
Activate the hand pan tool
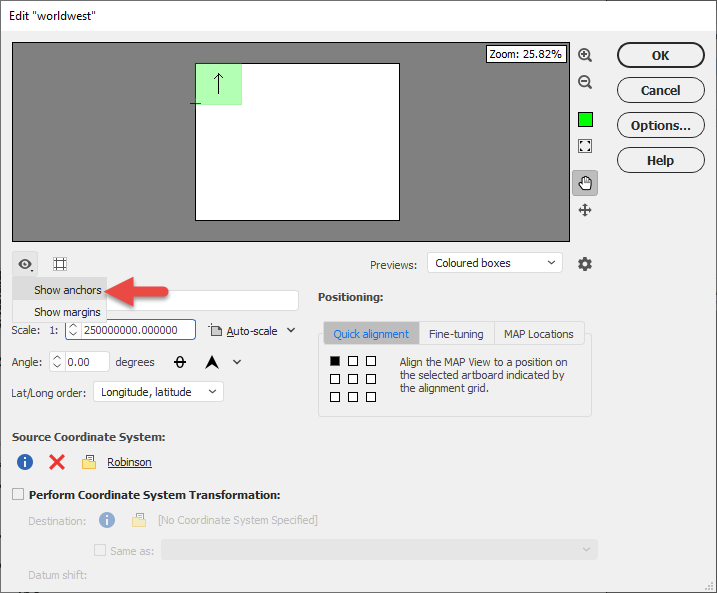pos(585,183)
